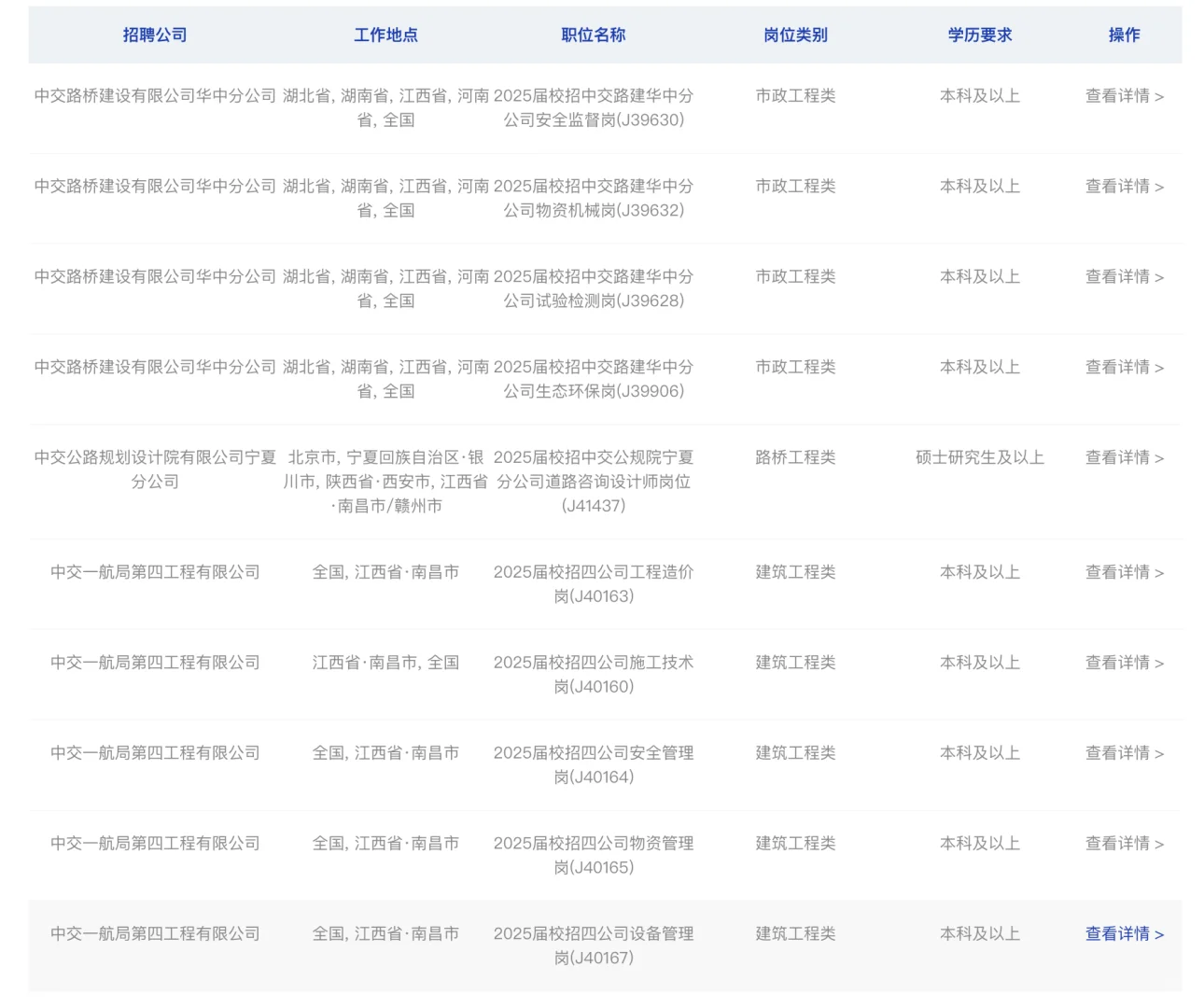The height and width of the screenshot is (1008, 1204).
Task: Click 本科及以上 in the J40160 row
Action: pyautogui.click(x=980, y=664)
